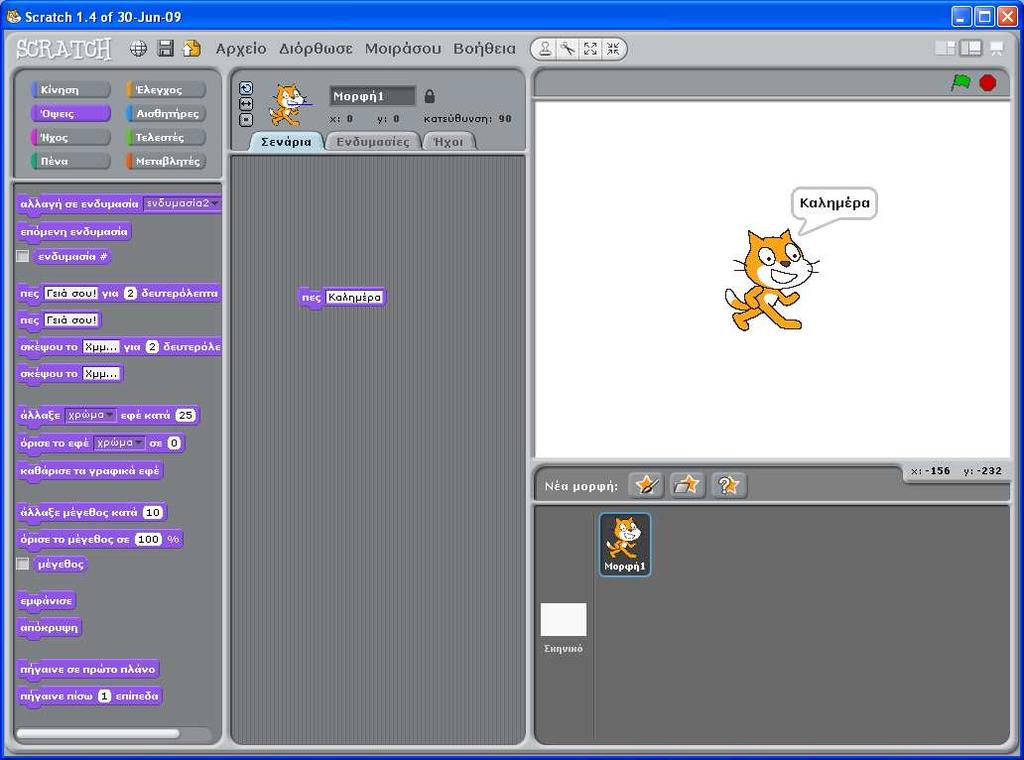This screenshot has width=1024, height=760.
Task: Select the grow sprite tool
Action: click(x=590, y=48)
